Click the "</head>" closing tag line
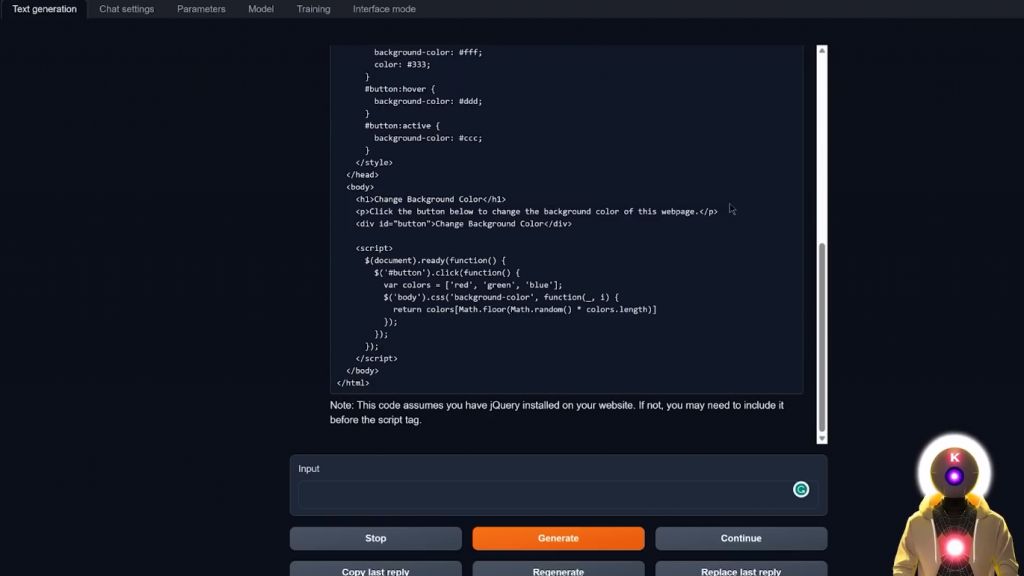 pyautogui.click(x=362, y=174)
